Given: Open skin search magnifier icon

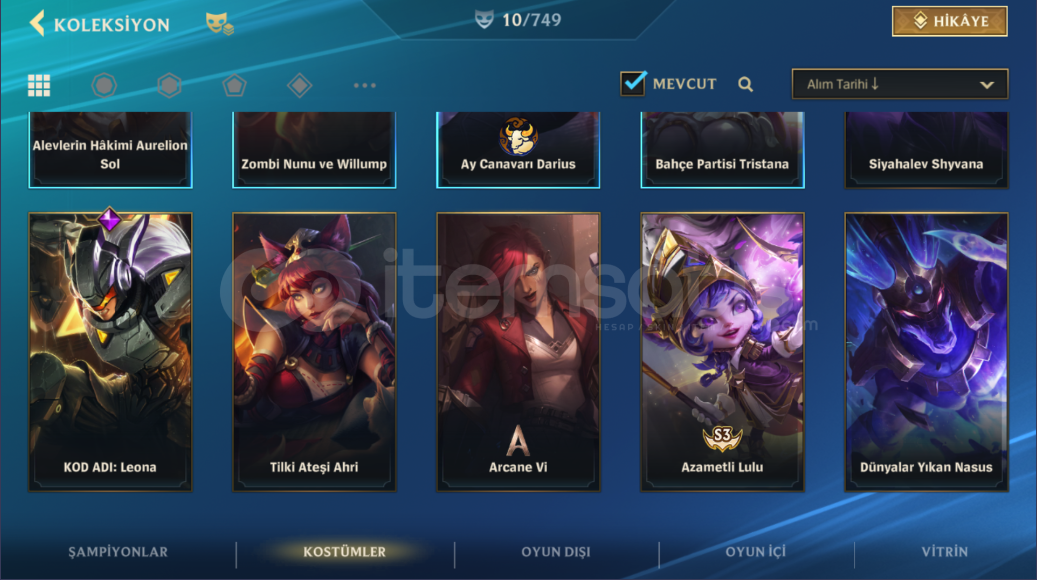Looking at the screenshot, I should pos(745,84).
